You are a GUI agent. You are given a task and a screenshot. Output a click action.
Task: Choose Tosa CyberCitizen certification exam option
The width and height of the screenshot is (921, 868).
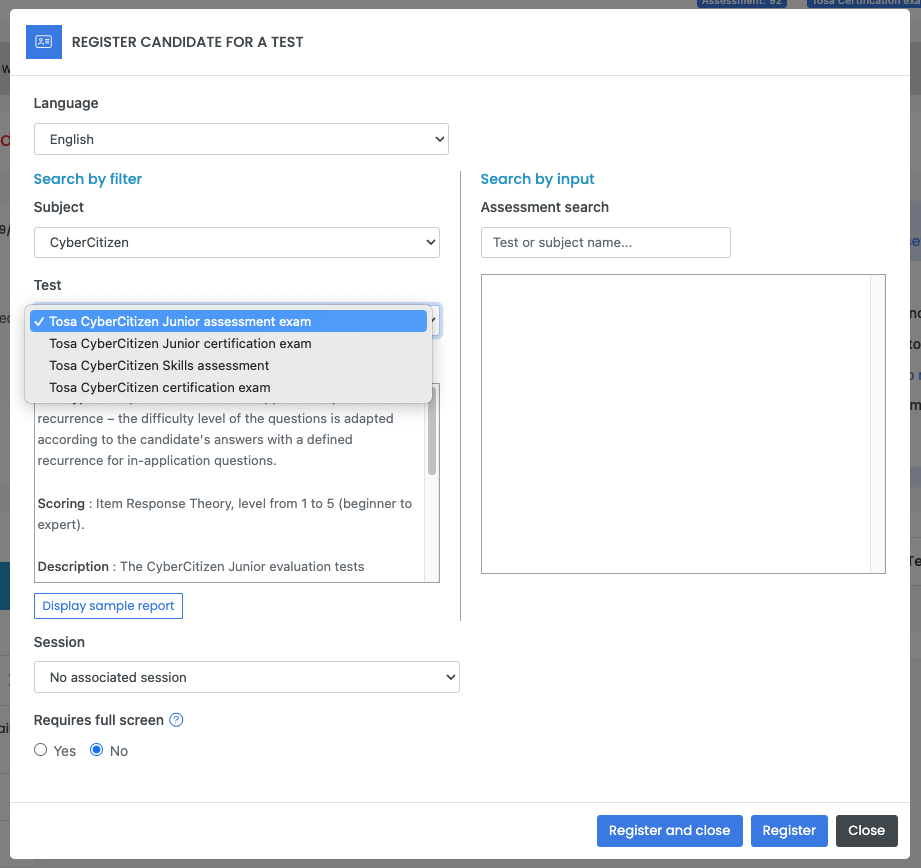click(228, 388)
